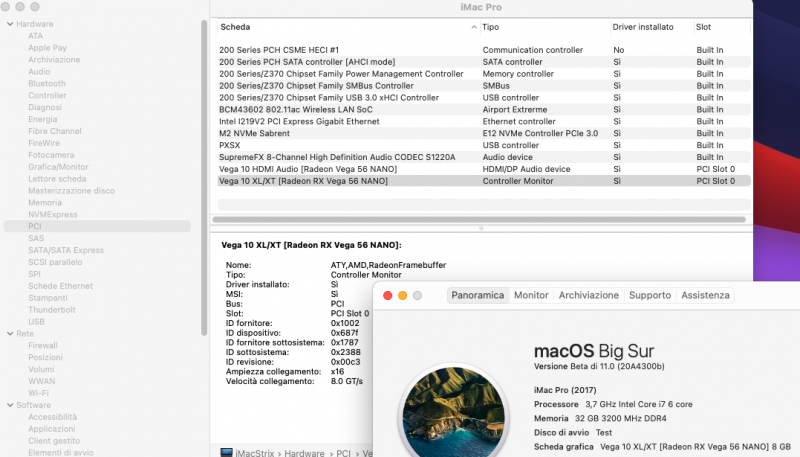Select SupremeFX Audio CODEC S1220A row
The height and width of the screenshot is (457, 800).
click(x=484, y=157)
